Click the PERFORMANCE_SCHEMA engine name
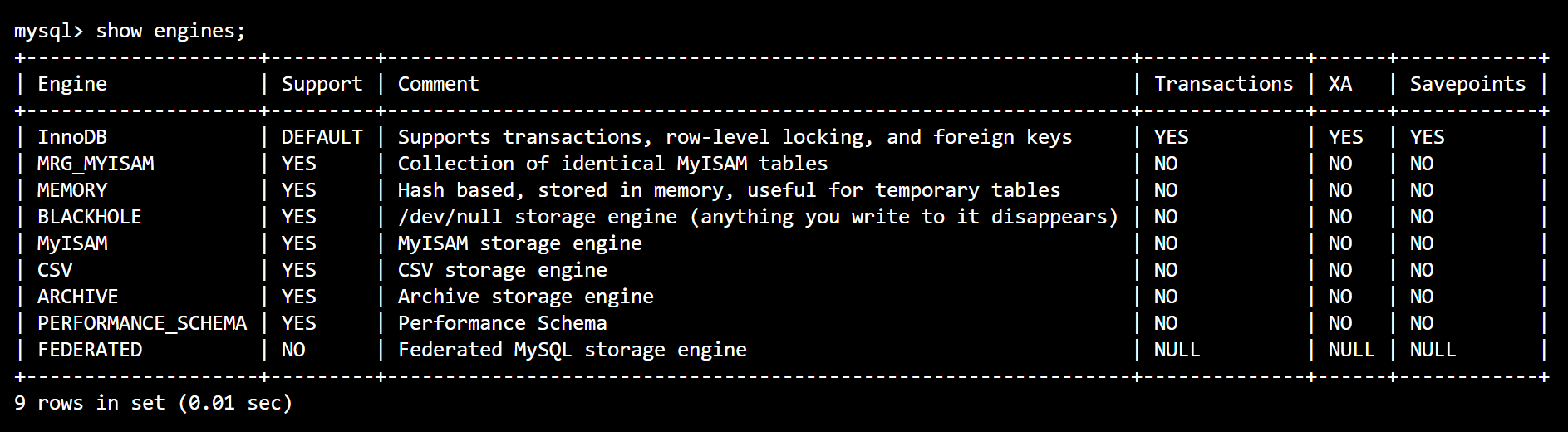1568x432 pixels. click(142, 323)
